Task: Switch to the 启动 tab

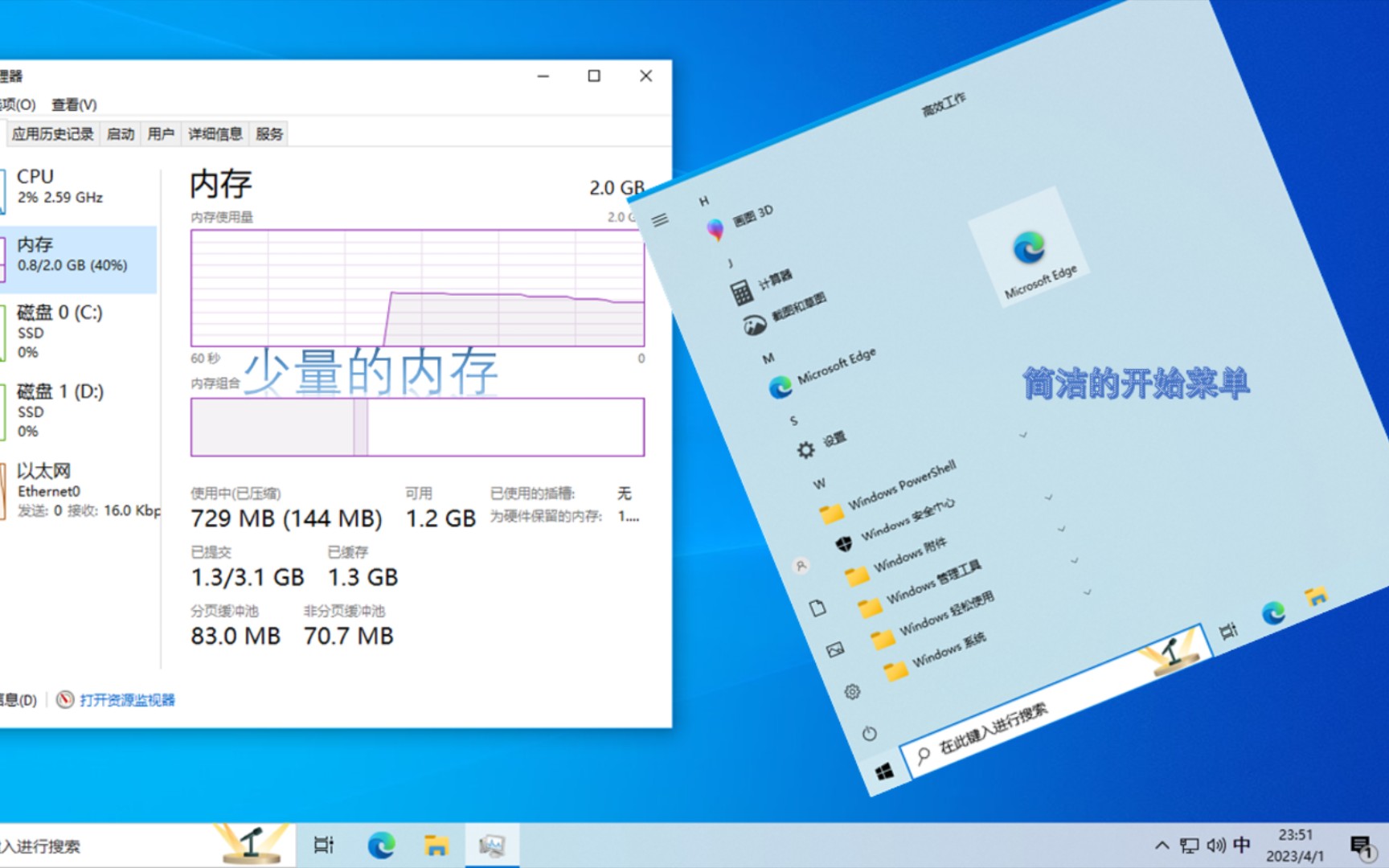Action: [121, 134]
